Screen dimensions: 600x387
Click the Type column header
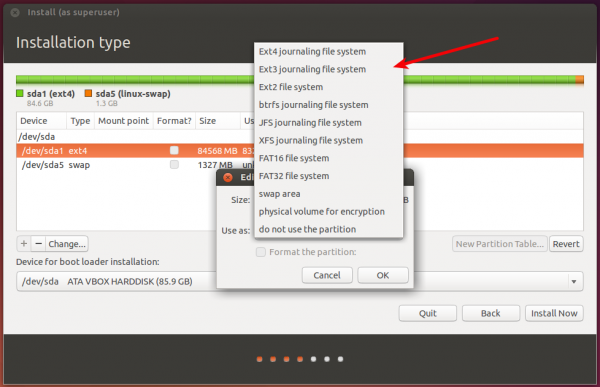click(x=80, y=121)
